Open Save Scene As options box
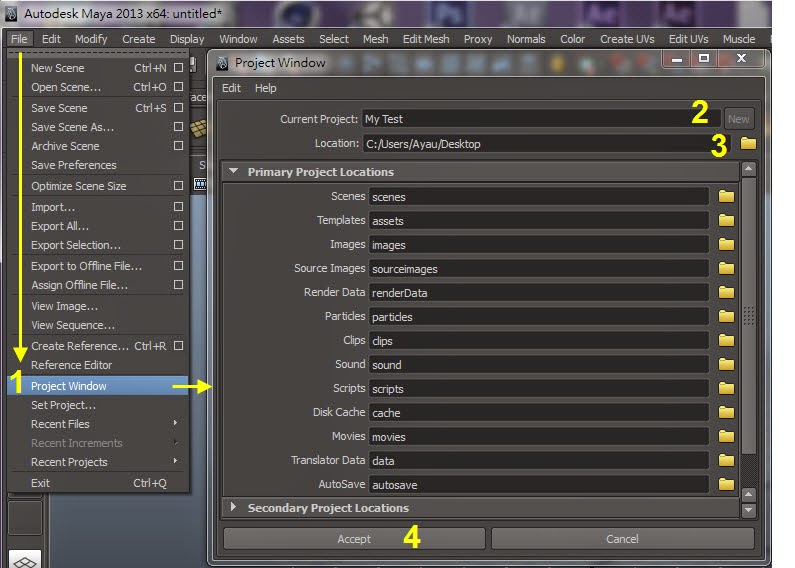This screenshot has width=795, height=568. tap(178, 127)
